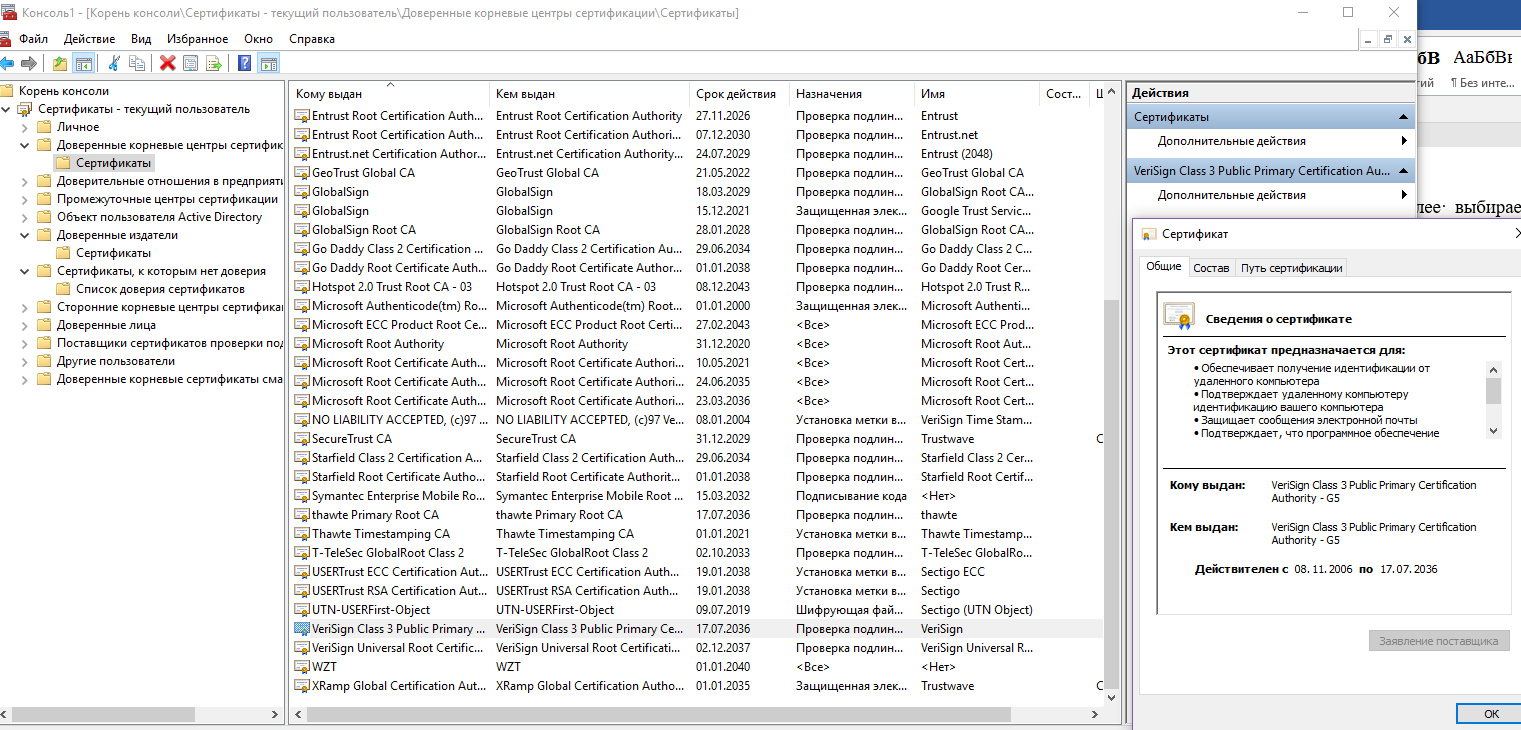Click the red Delete toolbar icon
The image size is (1521, 730).
click(x=167, y=63)
